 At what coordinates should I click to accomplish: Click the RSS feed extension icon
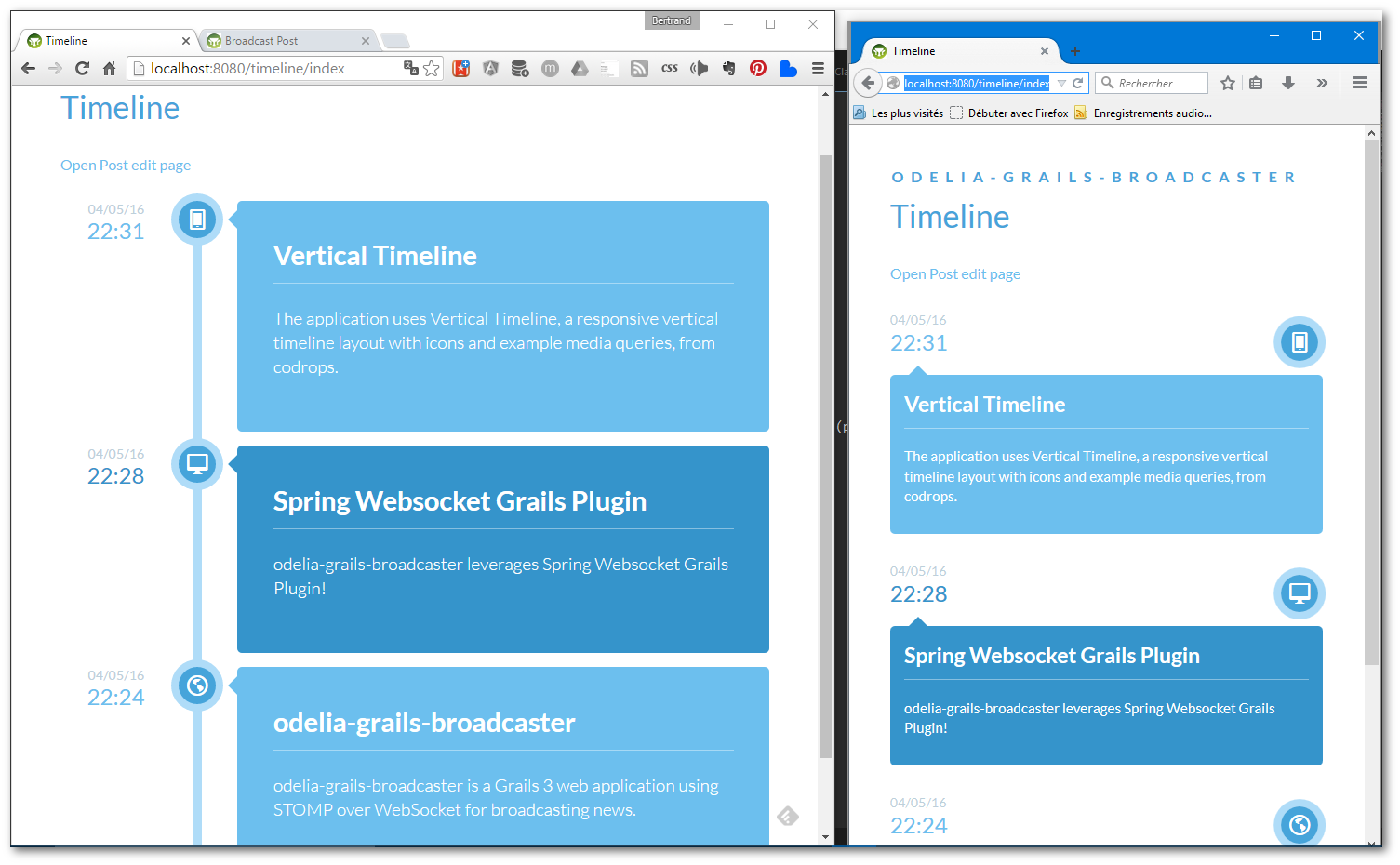click(639, 68)
